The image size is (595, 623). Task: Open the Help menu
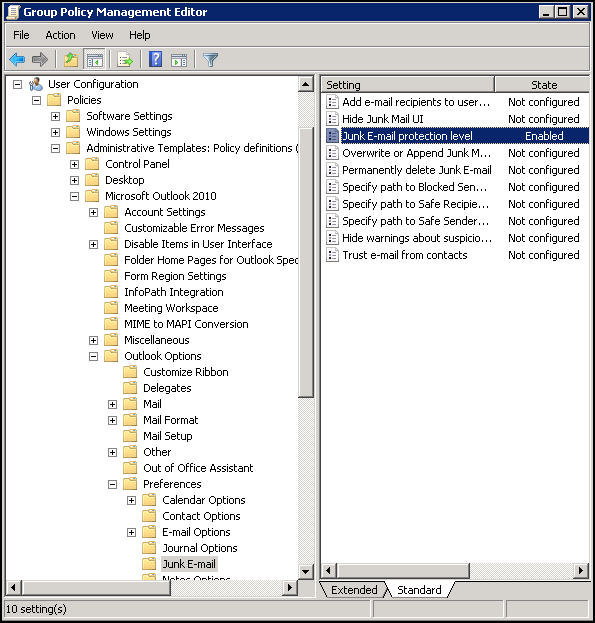click(x=139, y=35)
